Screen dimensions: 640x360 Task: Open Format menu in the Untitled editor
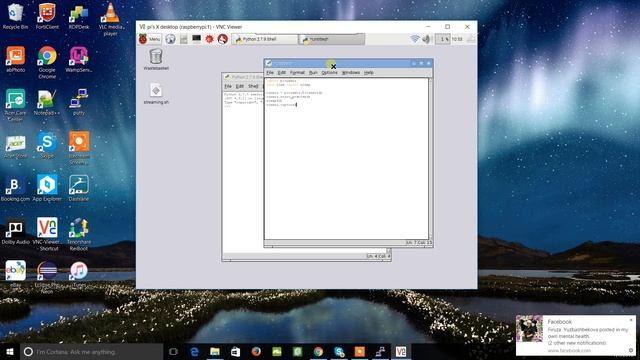point(297,73)
